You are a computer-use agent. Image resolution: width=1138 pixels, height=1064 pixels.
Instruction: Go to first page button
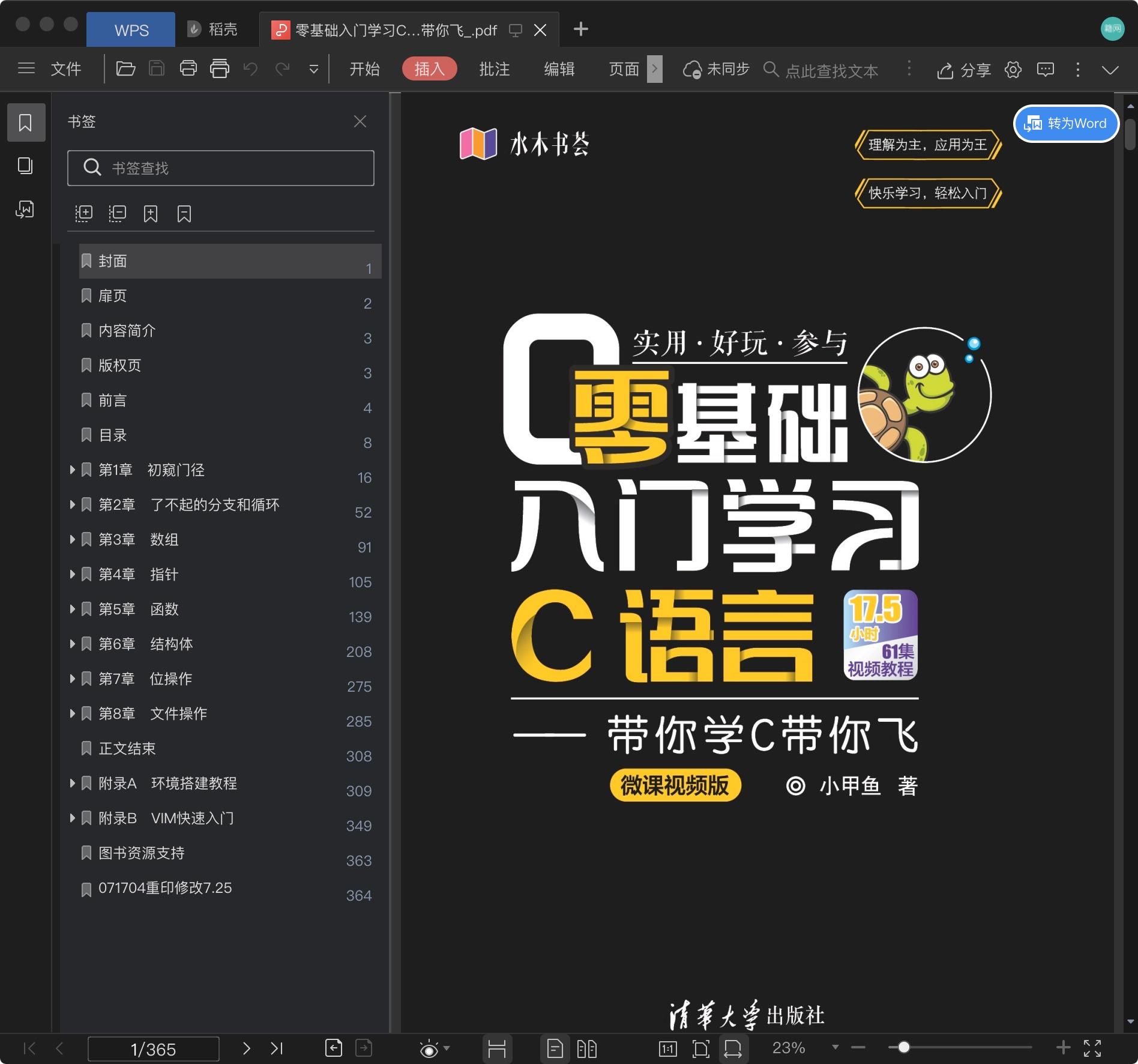29,1048
